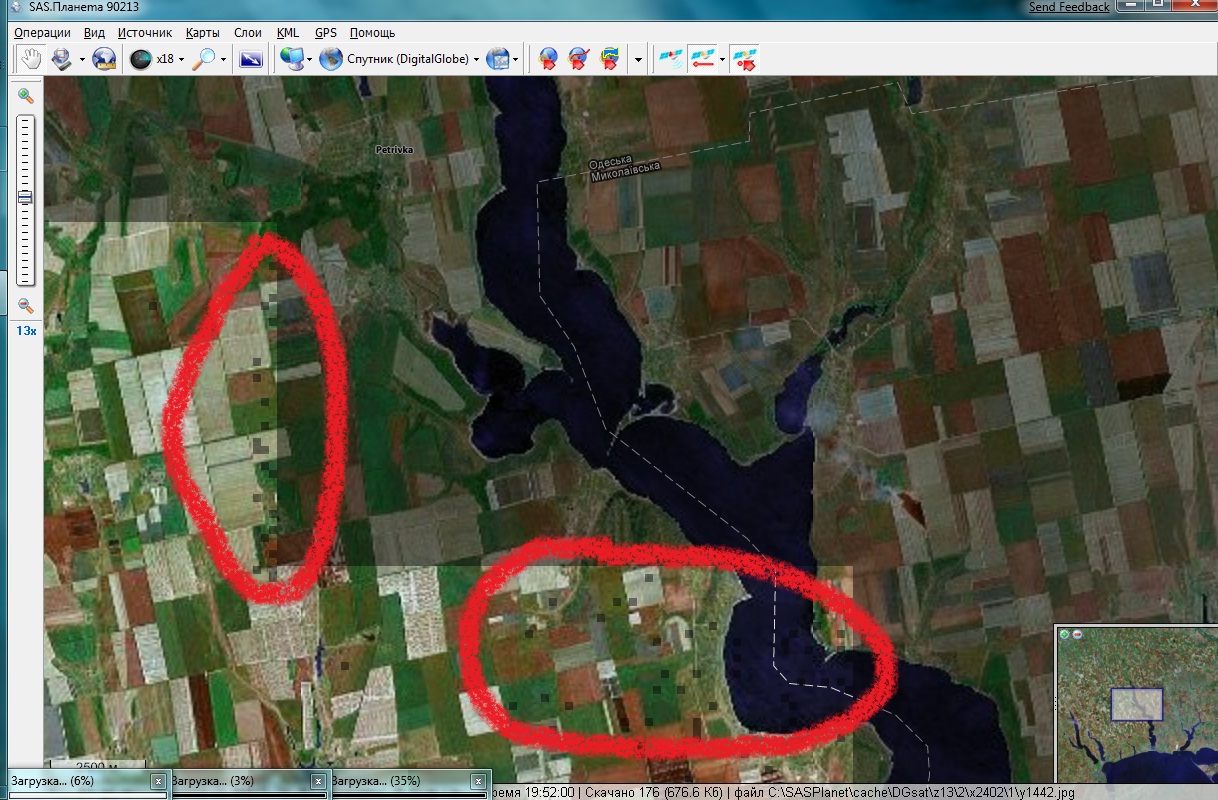This screenshot has height=800, width=1218.
Task: Open the selection tool dropdown arrow
Action: 82,59
